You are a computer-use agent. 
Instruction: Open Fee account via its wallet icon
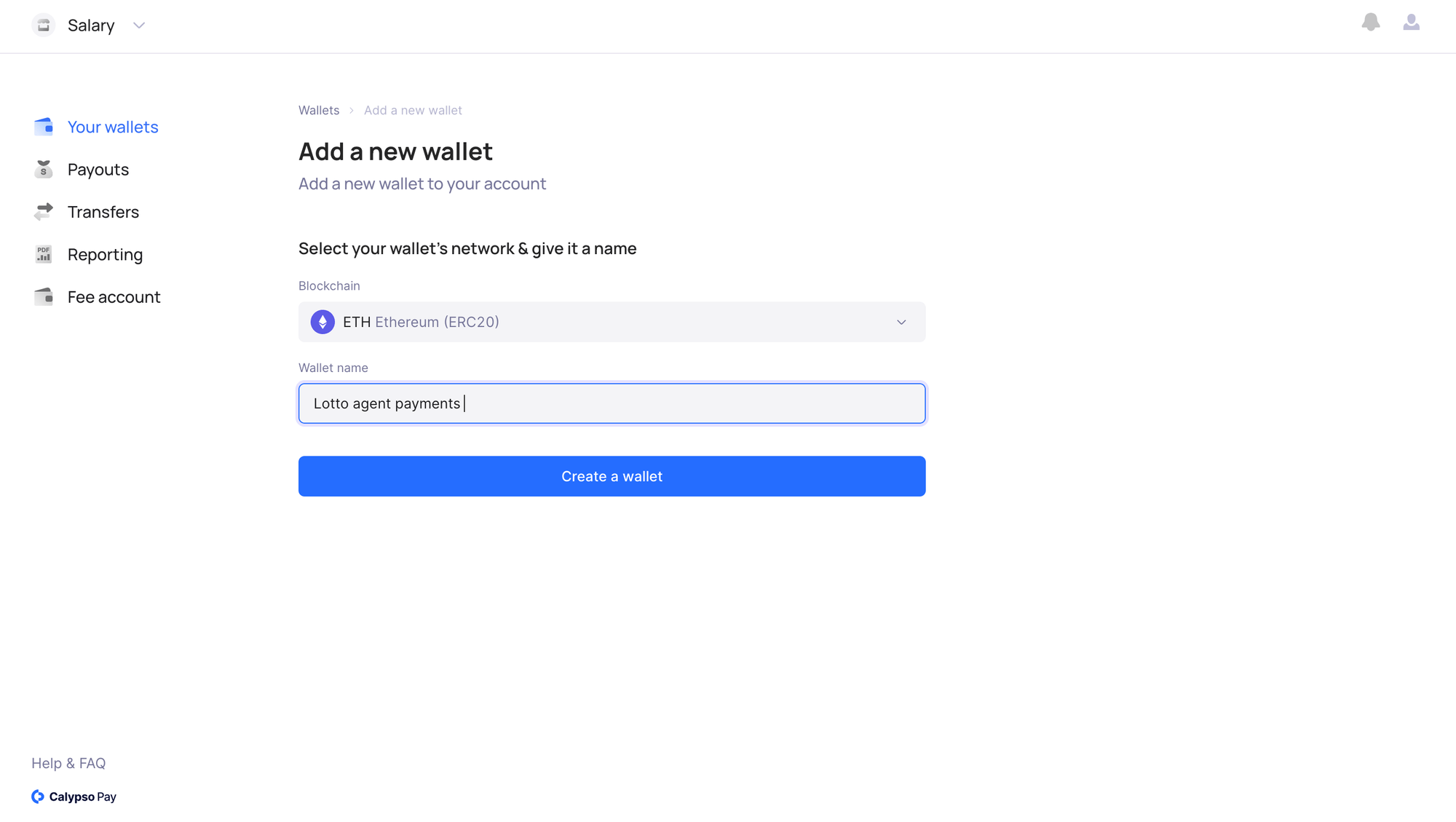43,296
